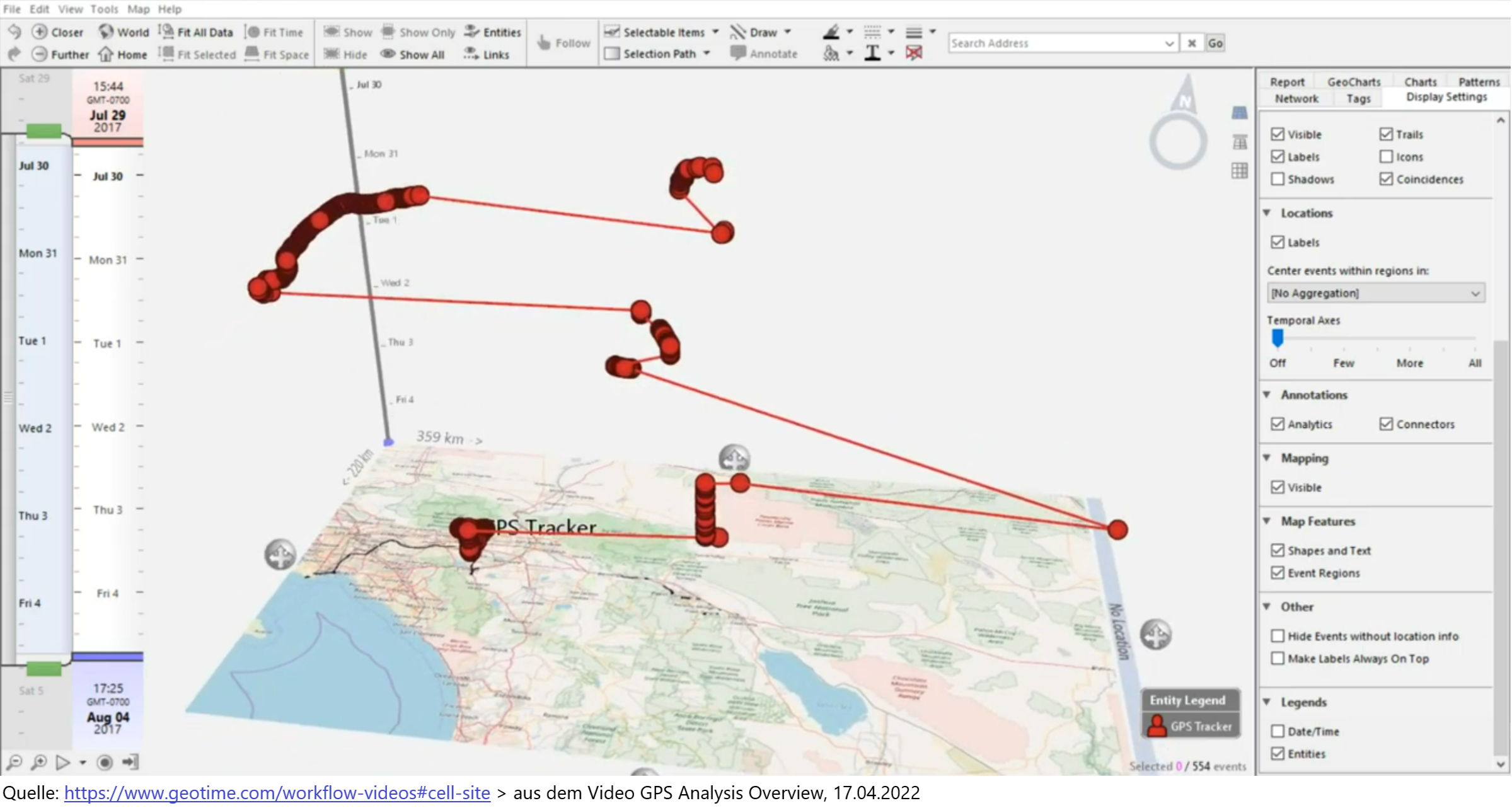Viewport: 1512px width, 808px height.
Task: Click Show All eye icon
Action: tap(388, 54)
